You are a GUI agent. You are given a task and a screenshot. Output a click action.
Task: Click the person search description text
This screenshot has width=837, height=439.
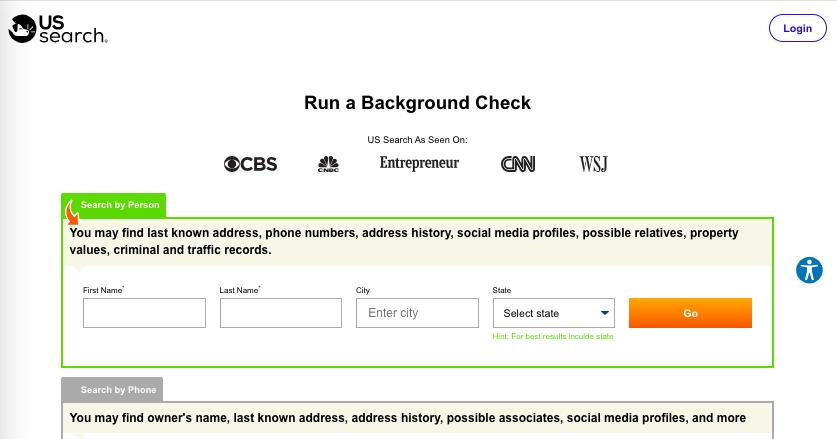404,241
